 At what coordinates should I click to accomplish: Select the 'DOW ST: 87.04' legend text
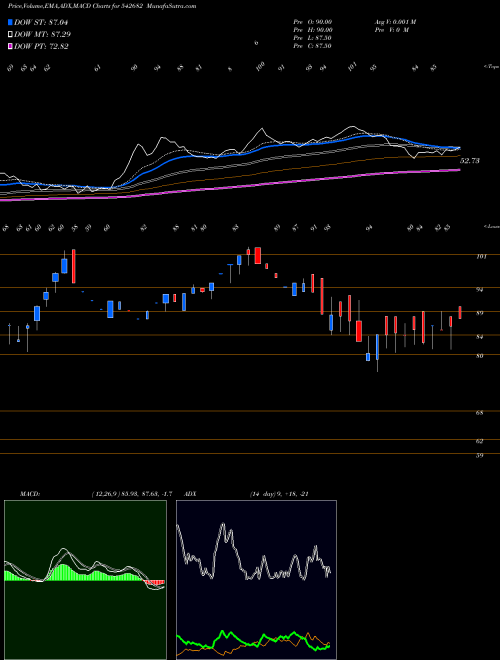(41, 22)
